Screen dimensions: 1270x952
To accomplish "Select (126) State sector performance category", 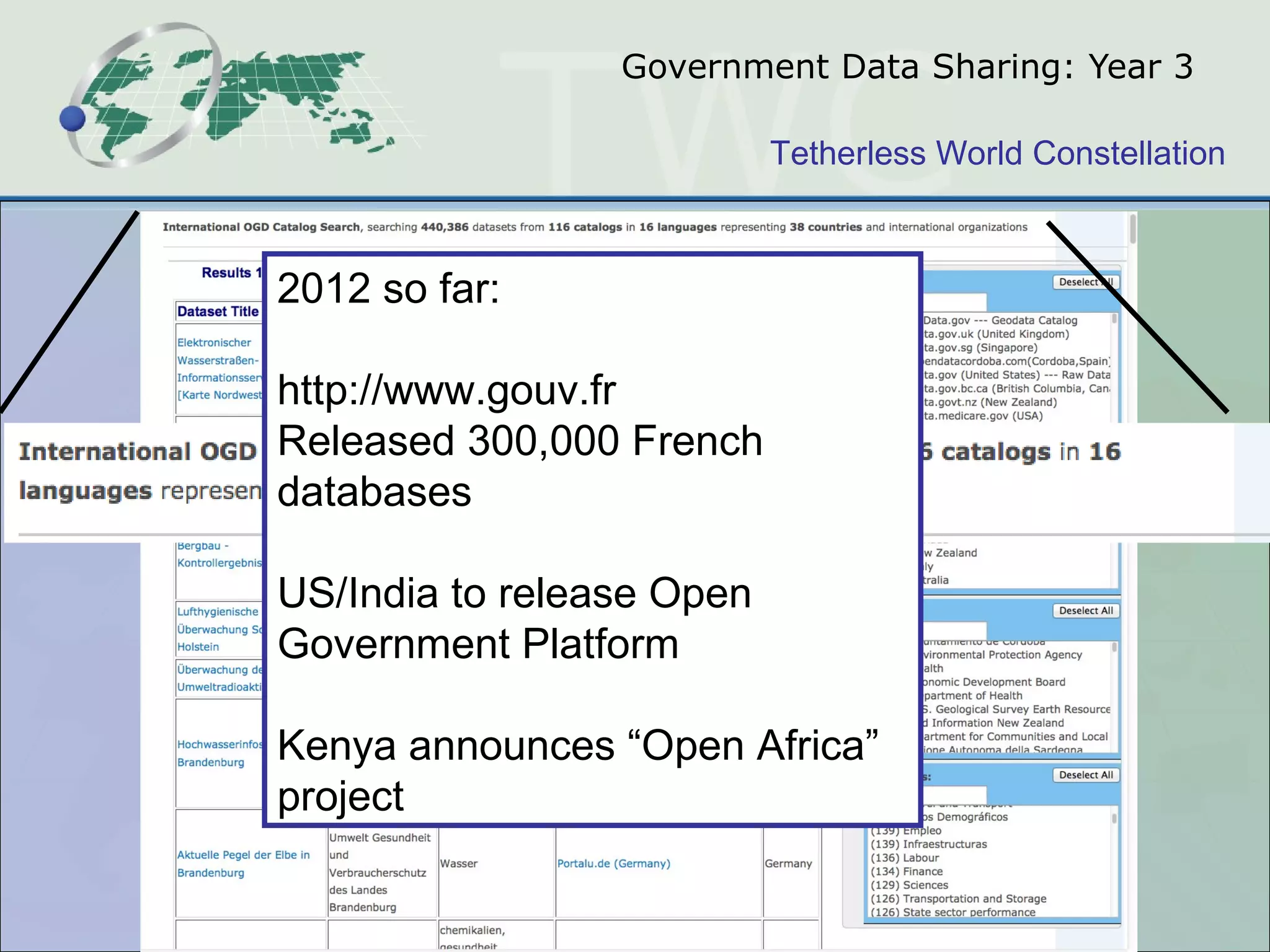I will tap(953, 912).
